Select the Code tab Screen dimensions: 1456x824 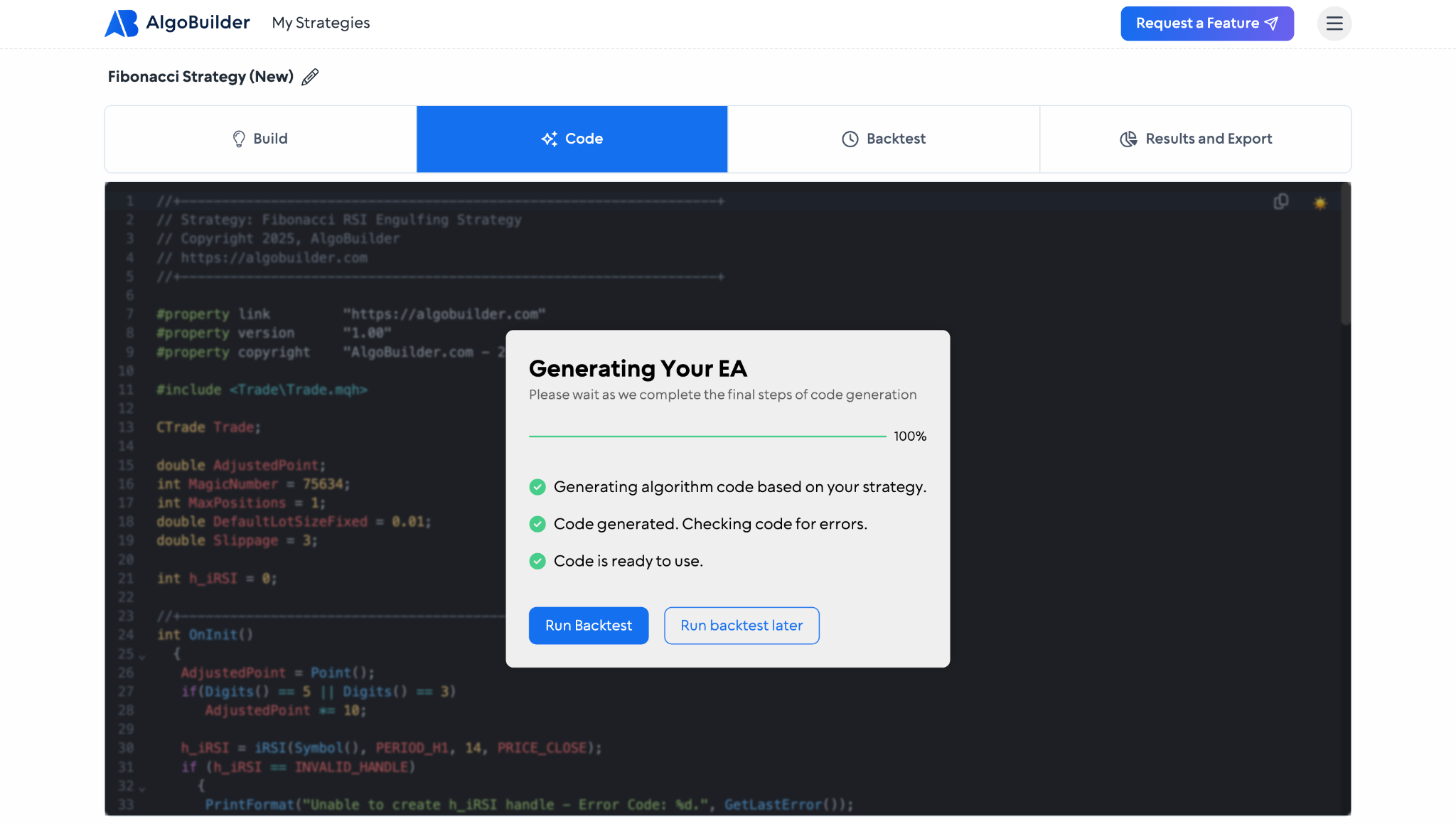[x=572, y=139]
